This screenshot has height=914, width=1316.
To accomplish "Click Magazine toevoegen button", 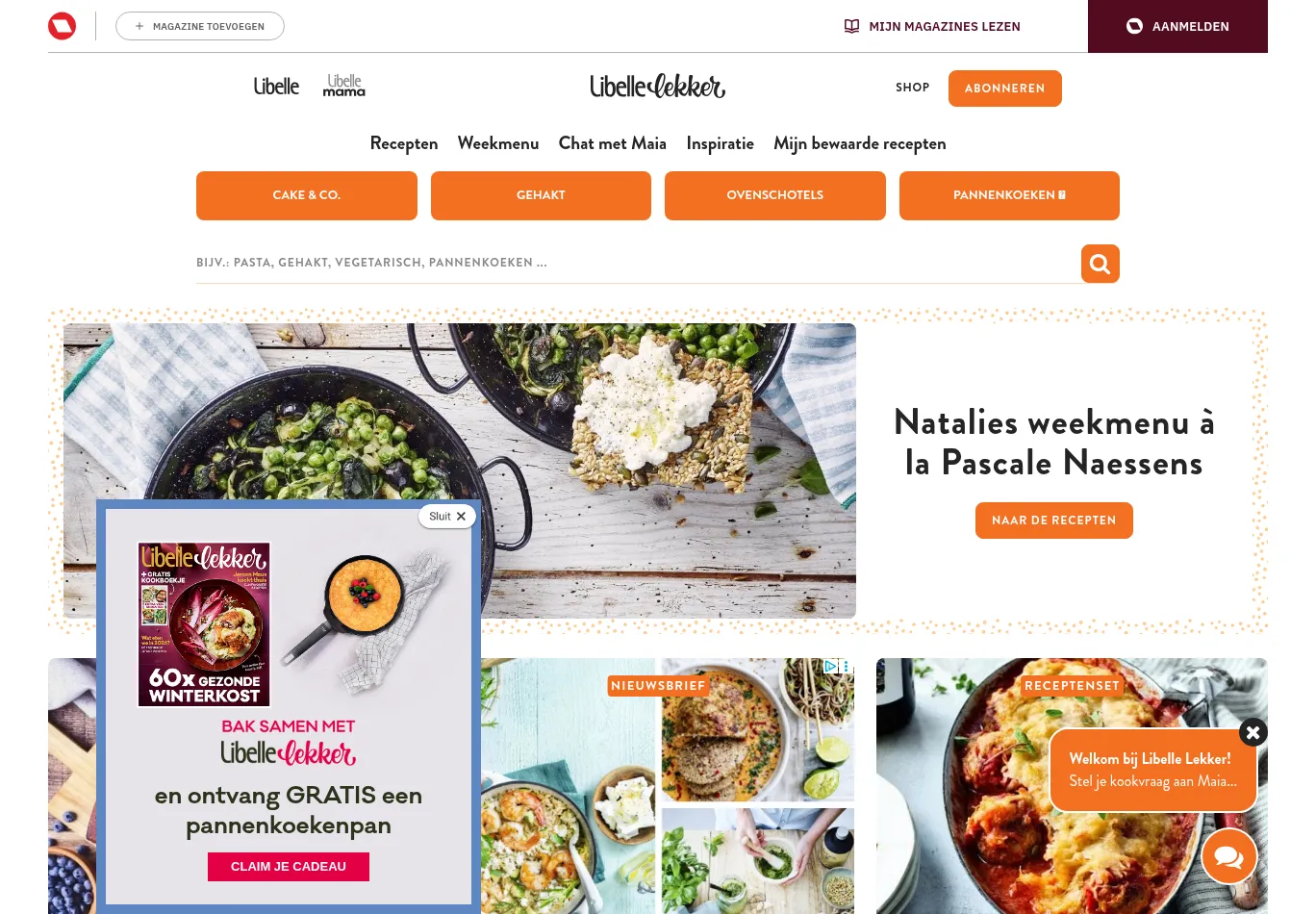I will [200, 26].
